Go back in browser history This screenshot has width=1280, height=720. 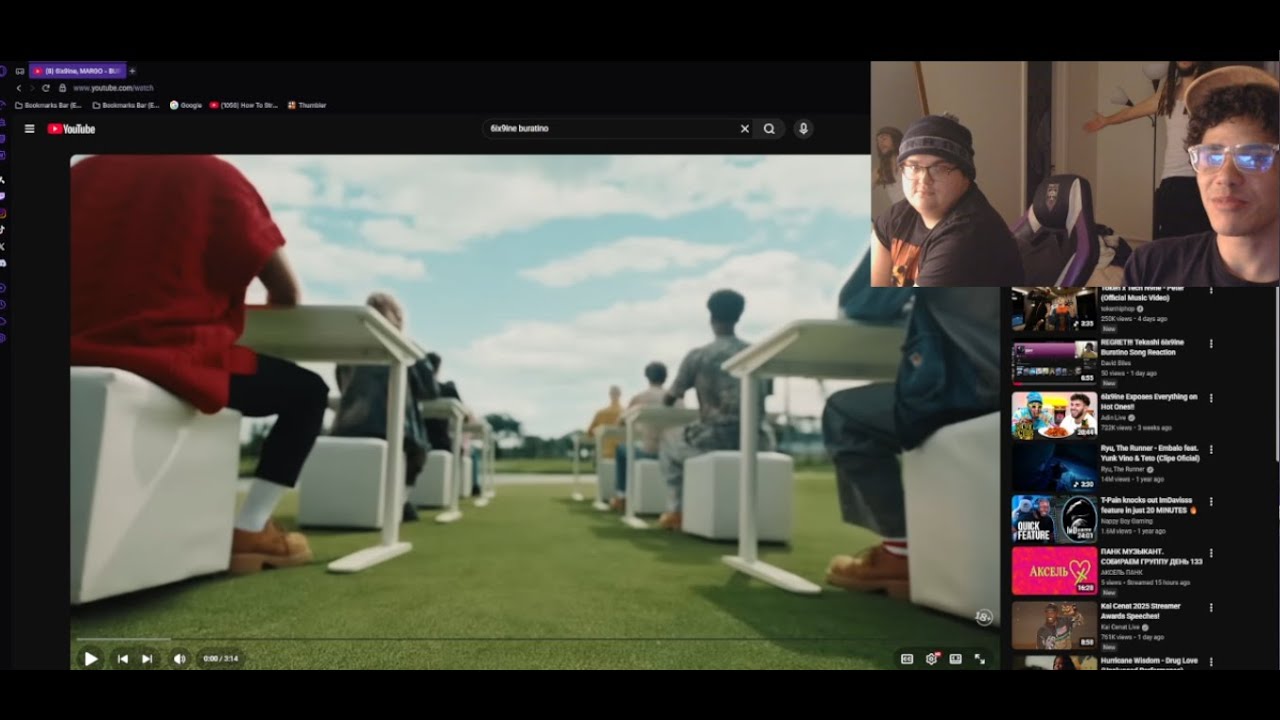point(18,88)
